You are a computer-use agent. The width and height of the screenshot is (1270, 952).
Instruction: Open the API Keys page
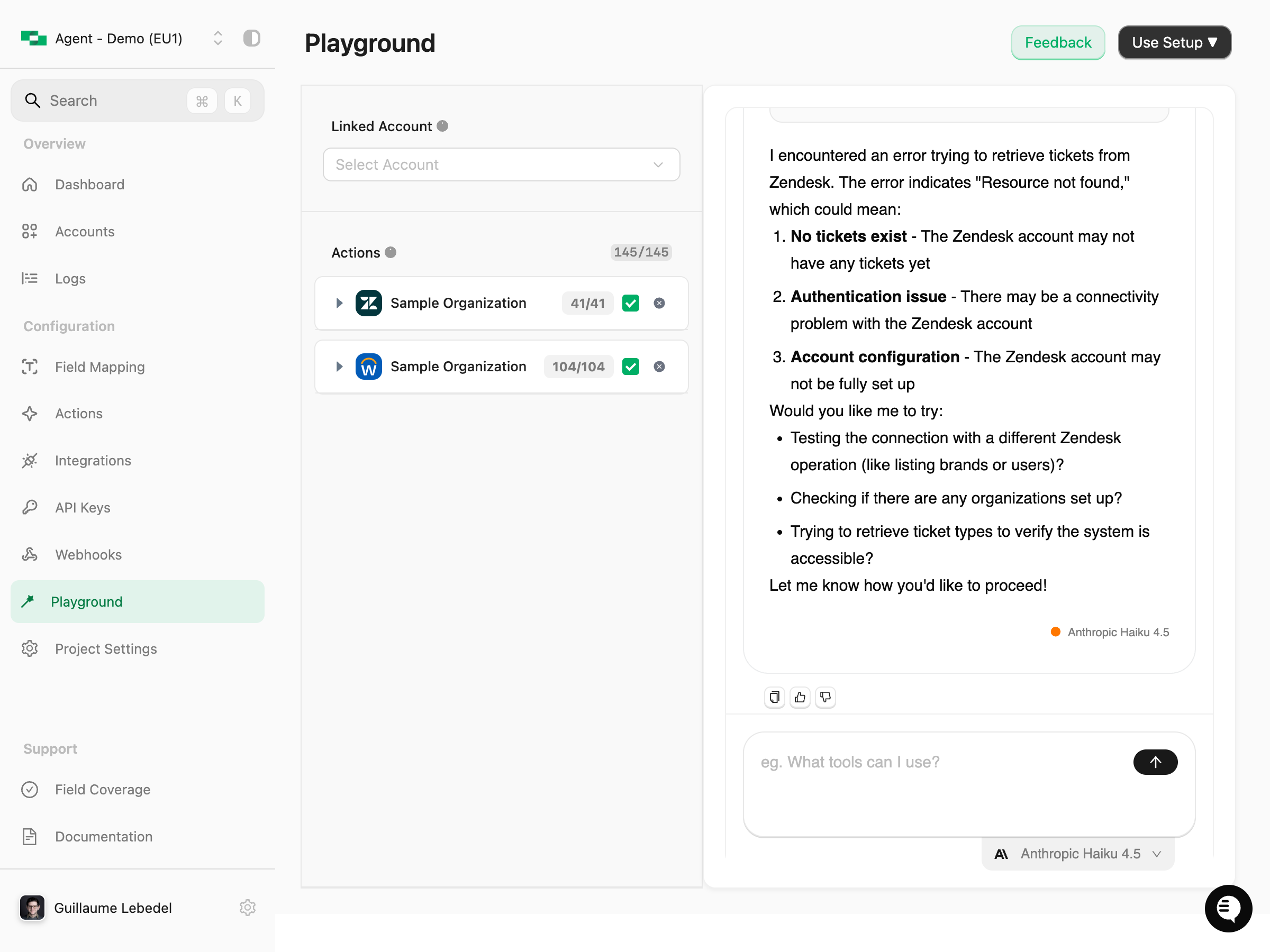click(83, 507)
